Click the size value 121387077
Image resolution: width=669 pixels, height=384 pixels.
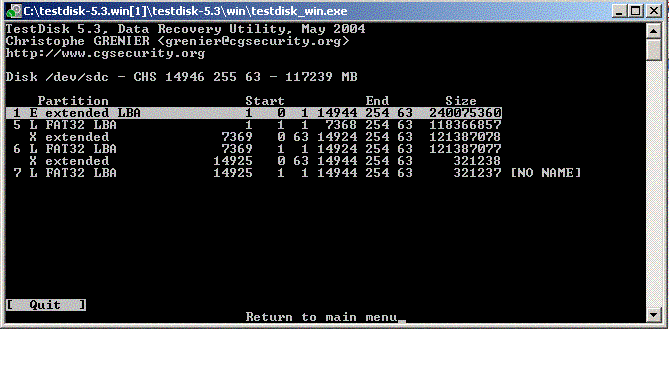click(465, 149)
